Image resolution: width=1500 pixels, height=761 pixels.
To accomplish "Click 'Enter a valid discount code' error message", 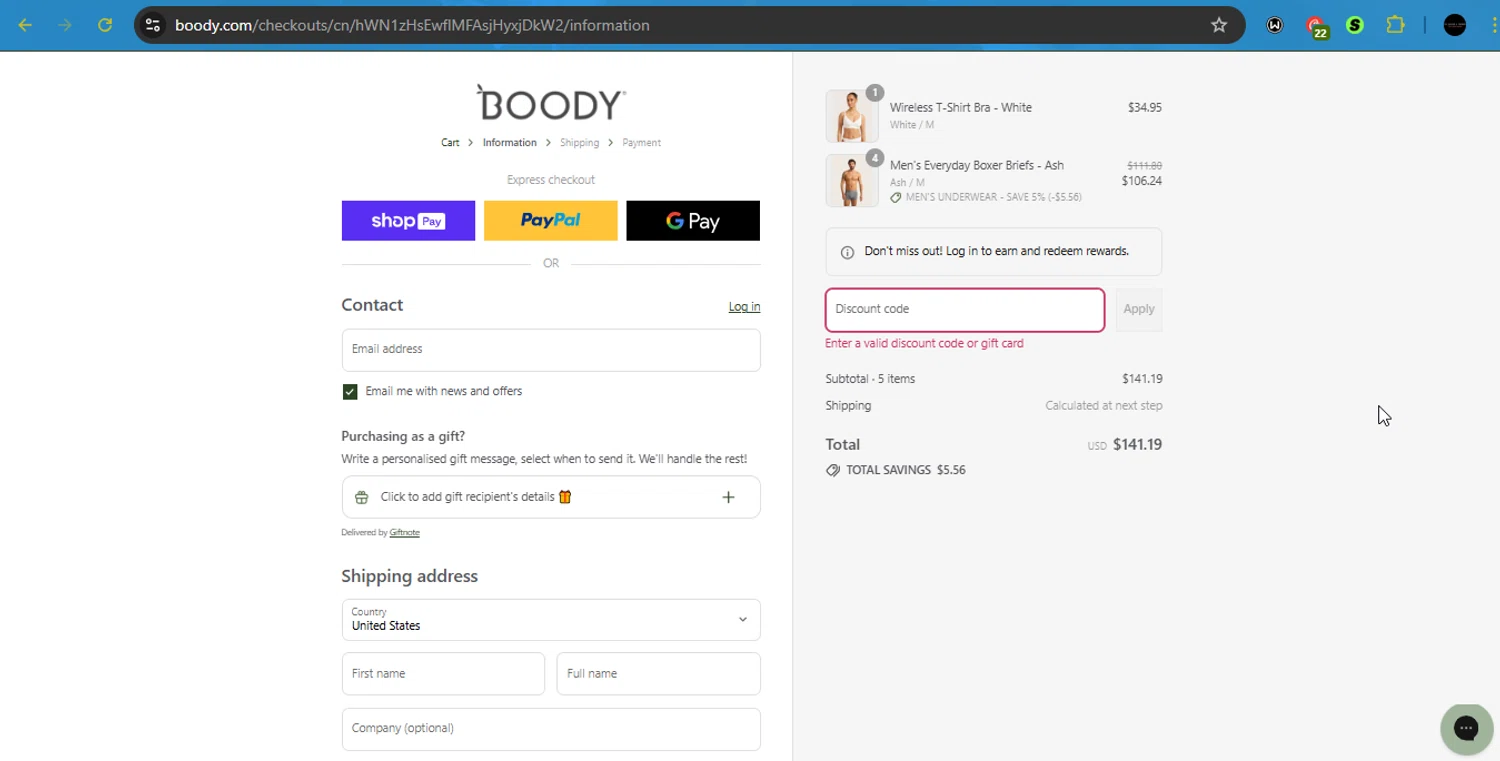I will (924, 344).
